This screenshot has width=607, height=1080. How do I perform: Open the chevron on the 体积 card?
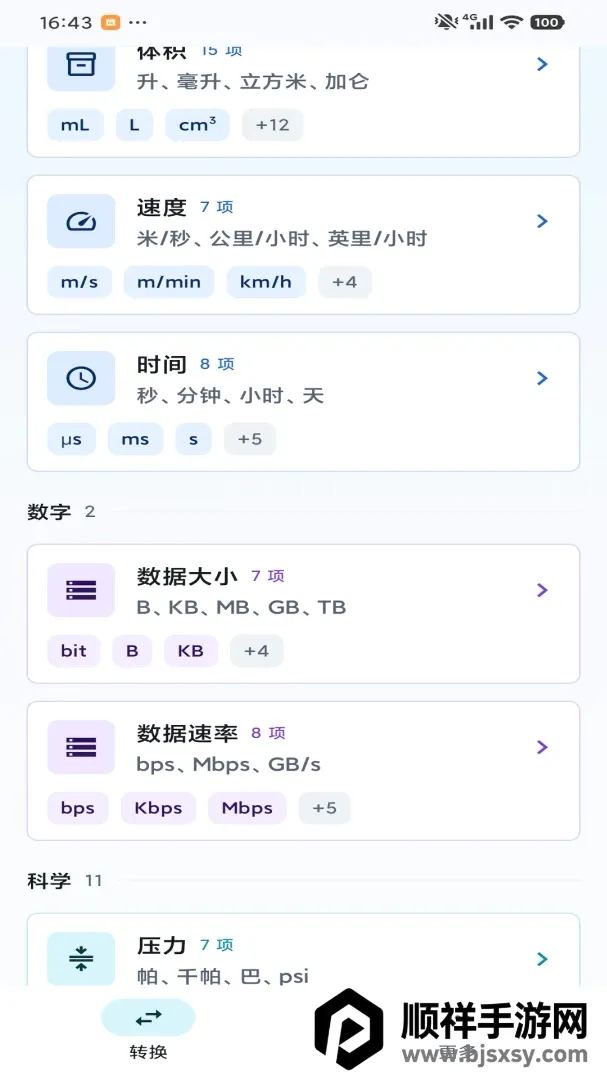coord(542,64)
